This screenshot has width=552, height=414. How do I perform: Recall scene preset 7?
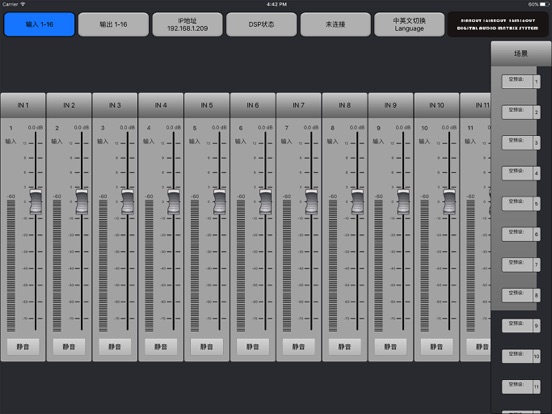pyautogui.click(x=521, y=265)
